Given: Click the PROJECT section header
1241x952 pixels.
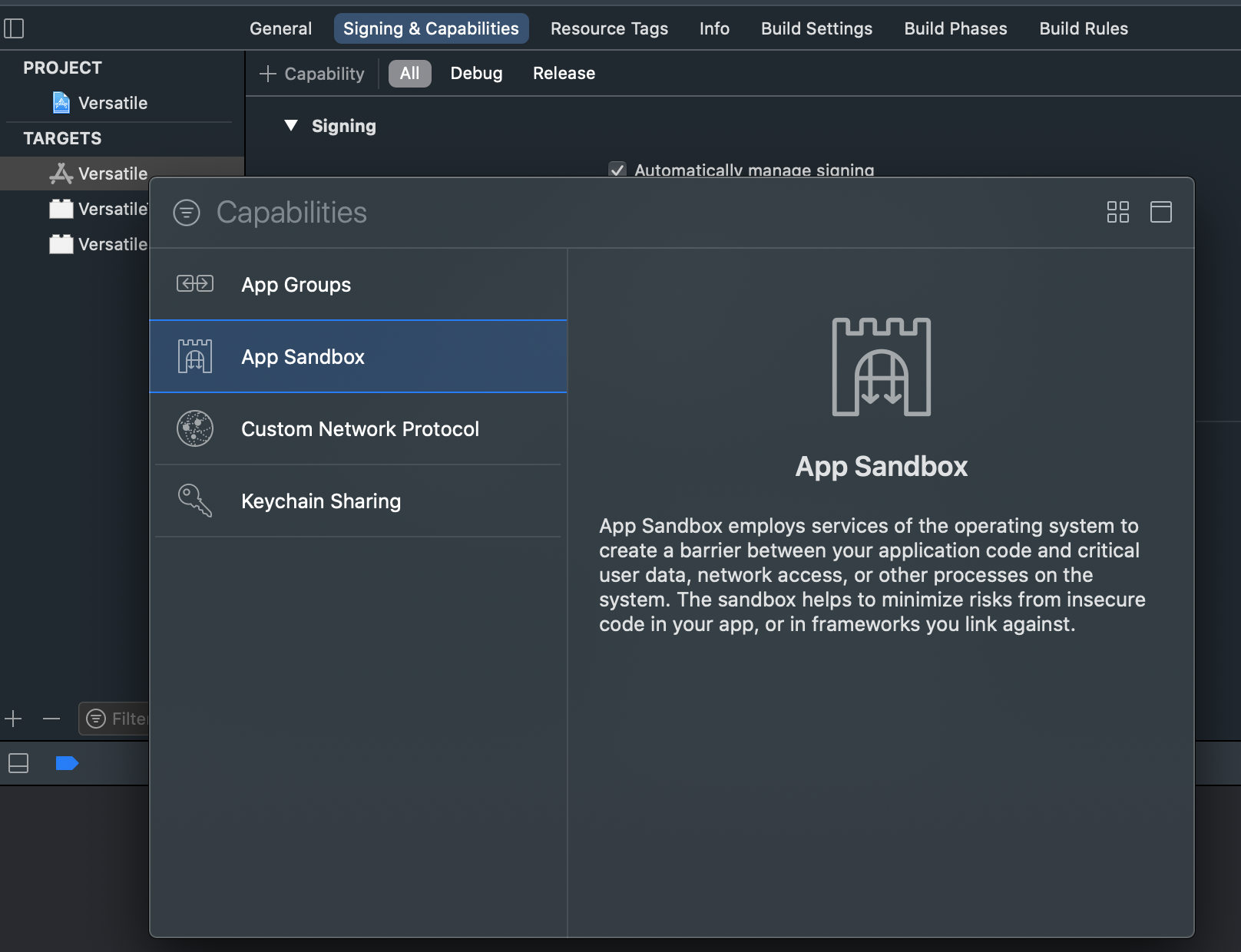Looking at the screenshot, I should click(x=62, y=68).
